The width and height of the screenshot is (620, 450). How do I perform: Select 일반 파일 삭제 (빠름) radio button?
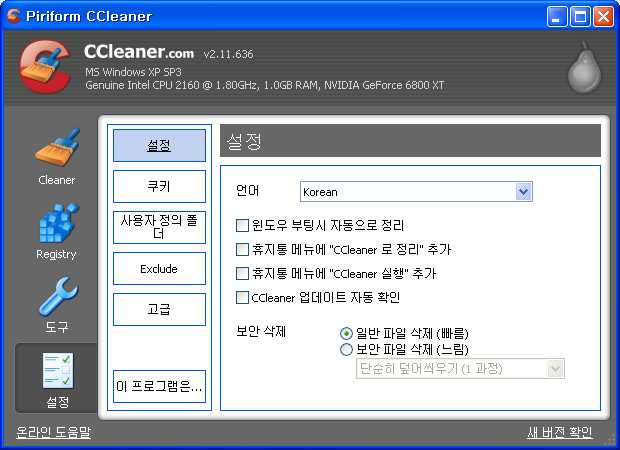click(x=346, y=333)
